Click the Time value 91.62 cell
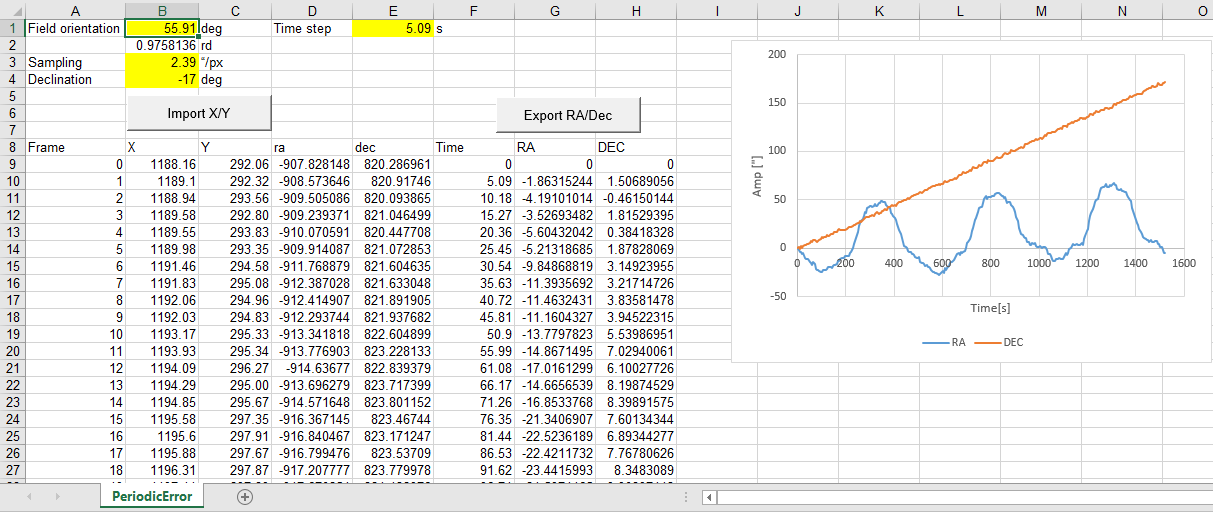The height and width of the screenshot is (512, 1213). [x=474, y=470]
